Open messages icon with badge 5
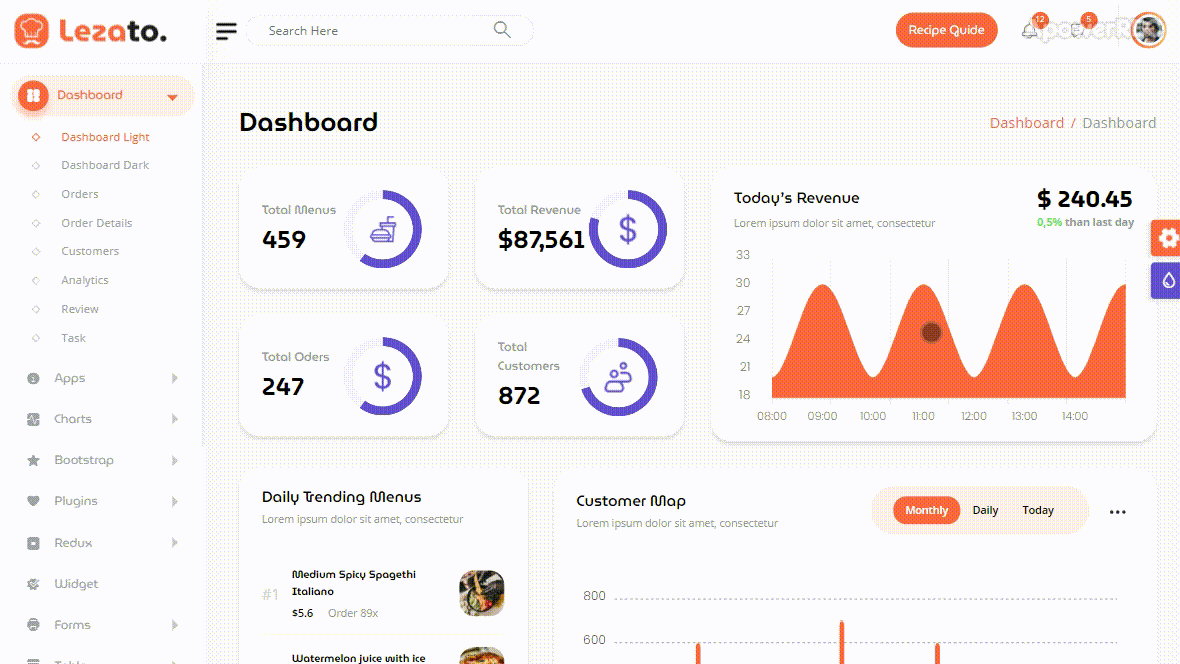 (x=1079, y=30)
